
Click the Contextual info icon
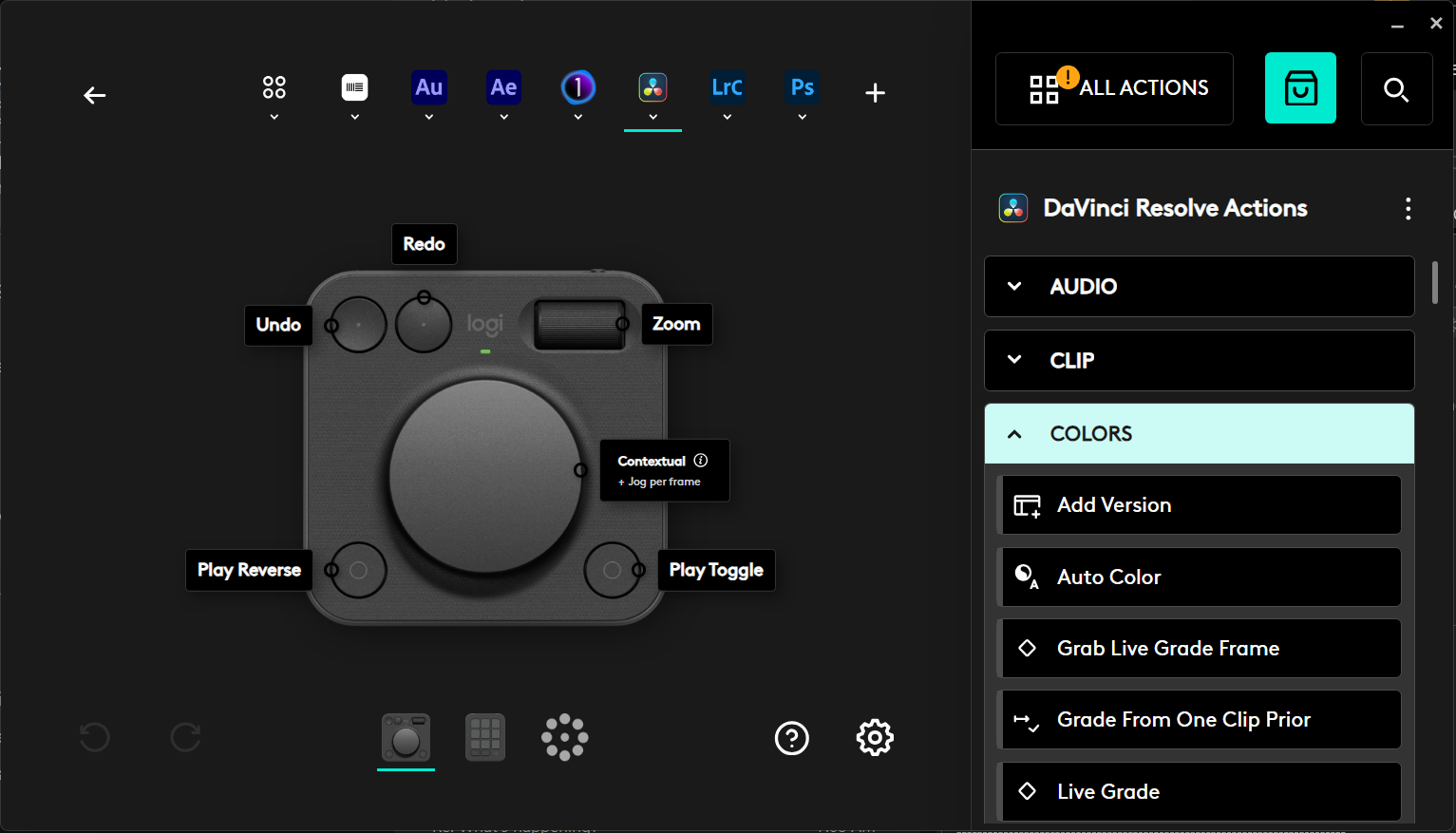pos(701,461)
